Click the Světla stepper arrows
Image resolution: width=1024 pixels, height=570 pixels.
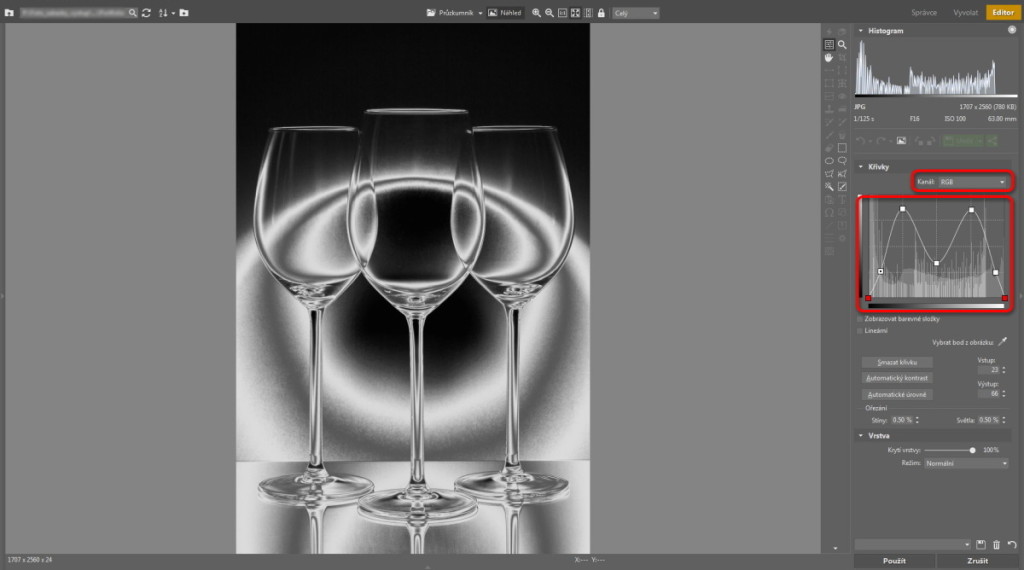click(x=1004, y=420)
